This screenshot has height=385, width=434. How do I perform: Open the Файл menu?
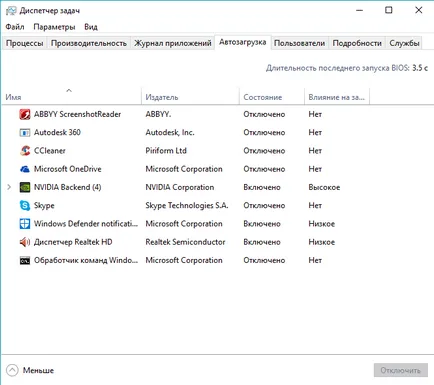(x=15, y=27)
